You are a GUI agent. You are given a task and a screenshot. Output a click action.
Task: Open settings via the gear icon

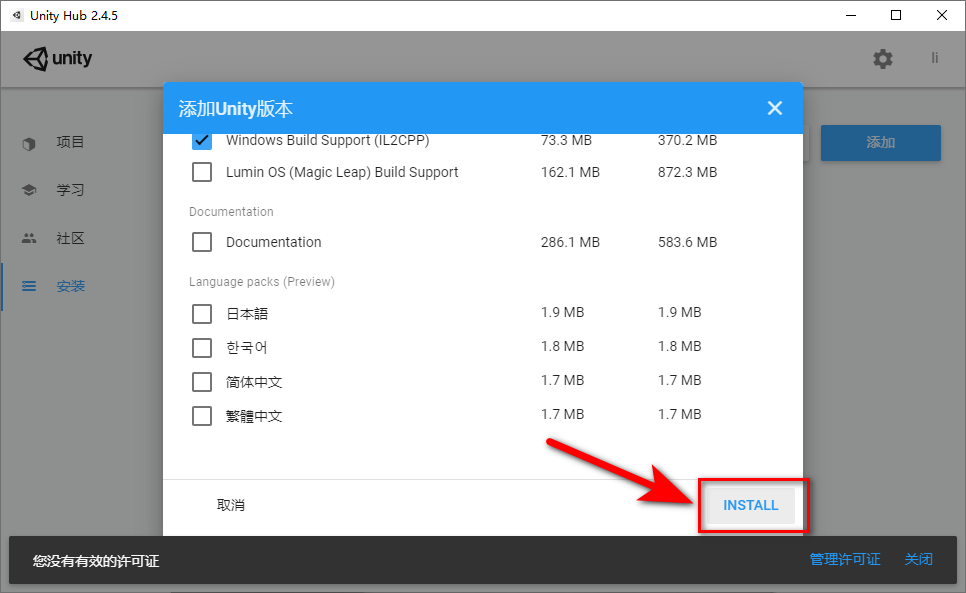coord(883,59)
